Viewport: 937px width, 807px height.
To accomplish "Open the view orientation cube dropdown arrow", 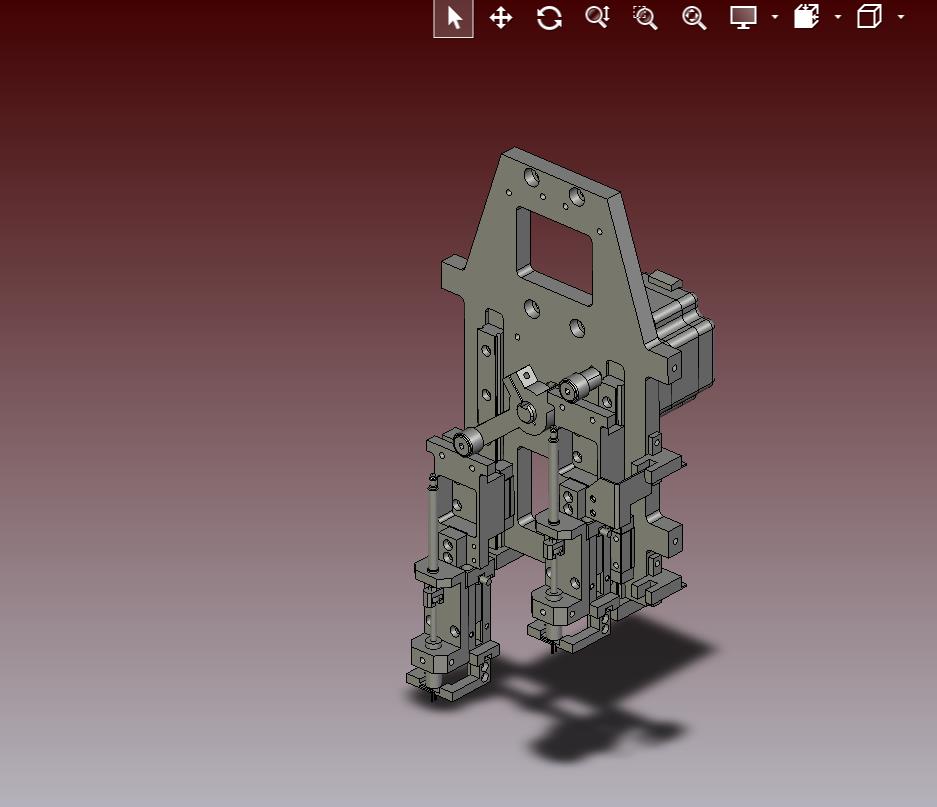I will (x=901, y=17).
